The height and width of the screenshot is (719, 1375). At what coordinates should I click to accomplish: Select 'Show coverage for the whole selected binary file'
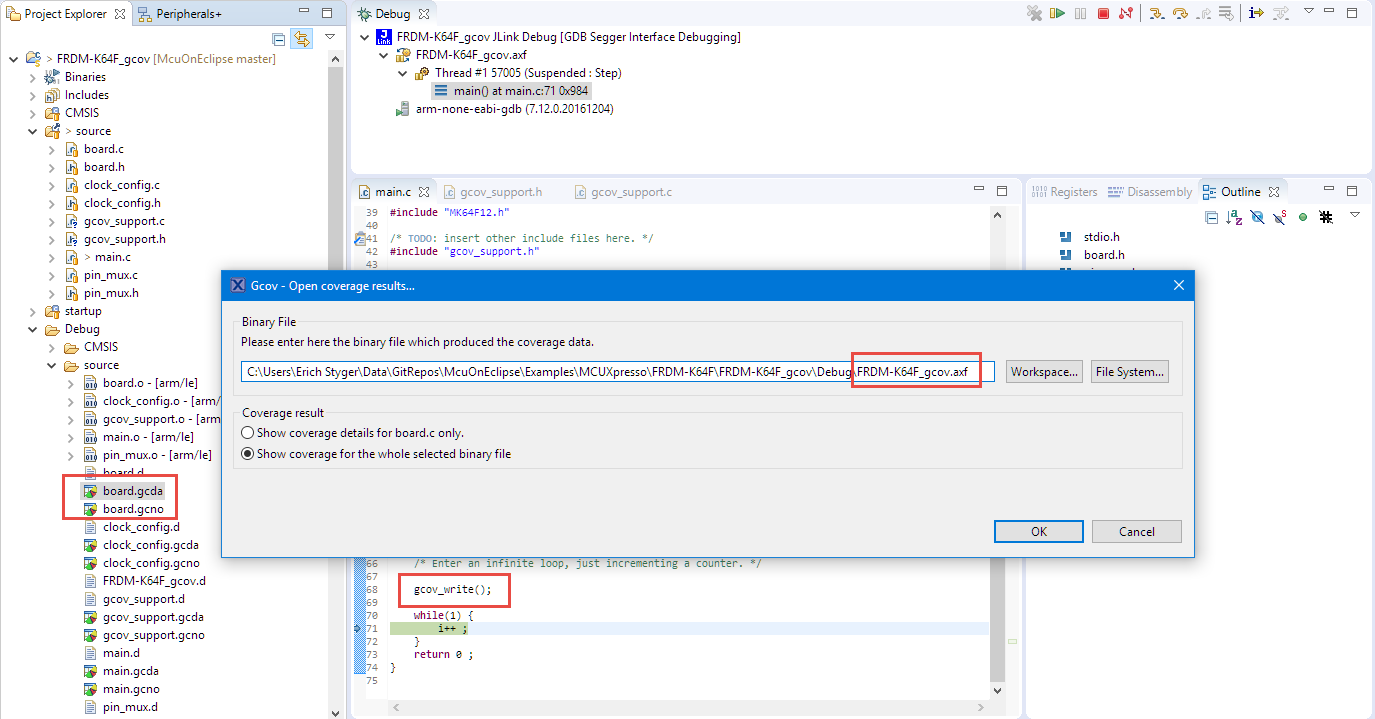pos(248,453)
